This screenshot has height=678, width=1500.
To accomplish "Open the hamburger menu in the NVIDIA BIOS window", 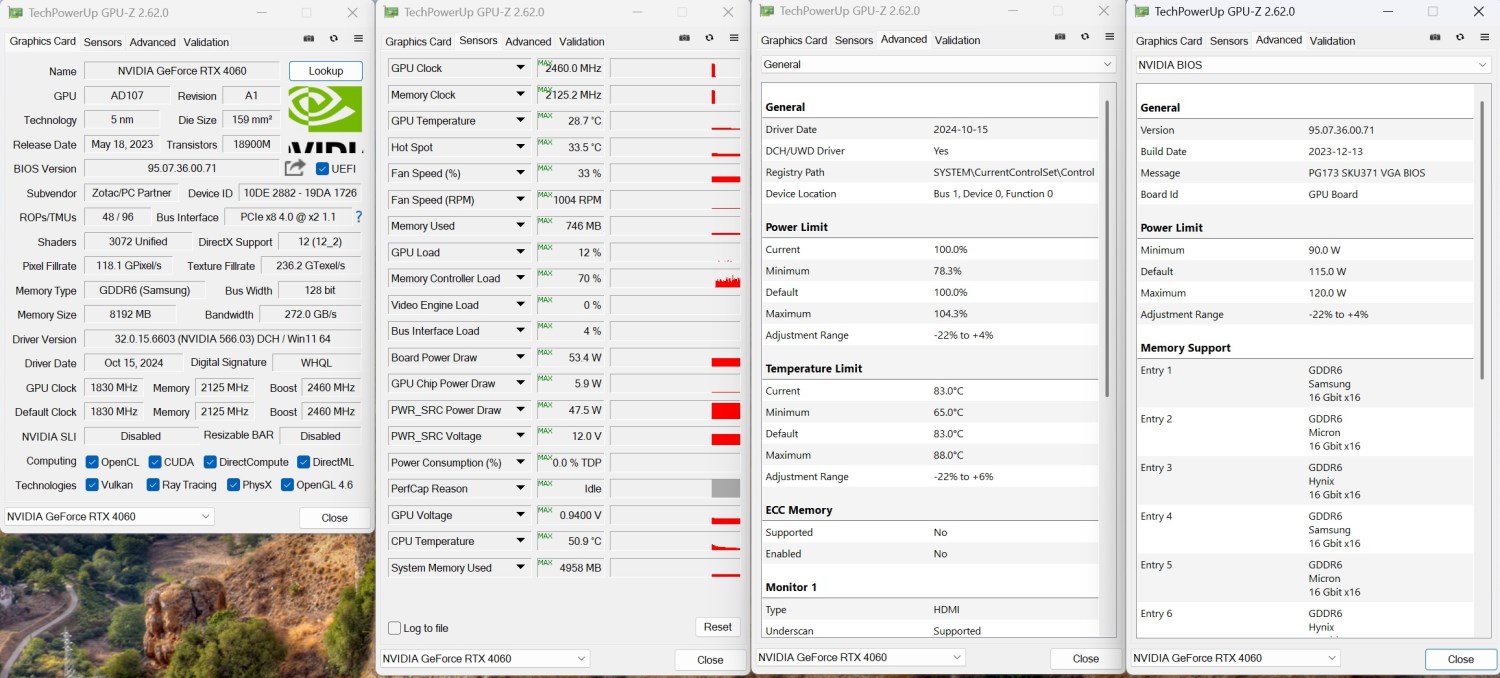I will 1484,38.
